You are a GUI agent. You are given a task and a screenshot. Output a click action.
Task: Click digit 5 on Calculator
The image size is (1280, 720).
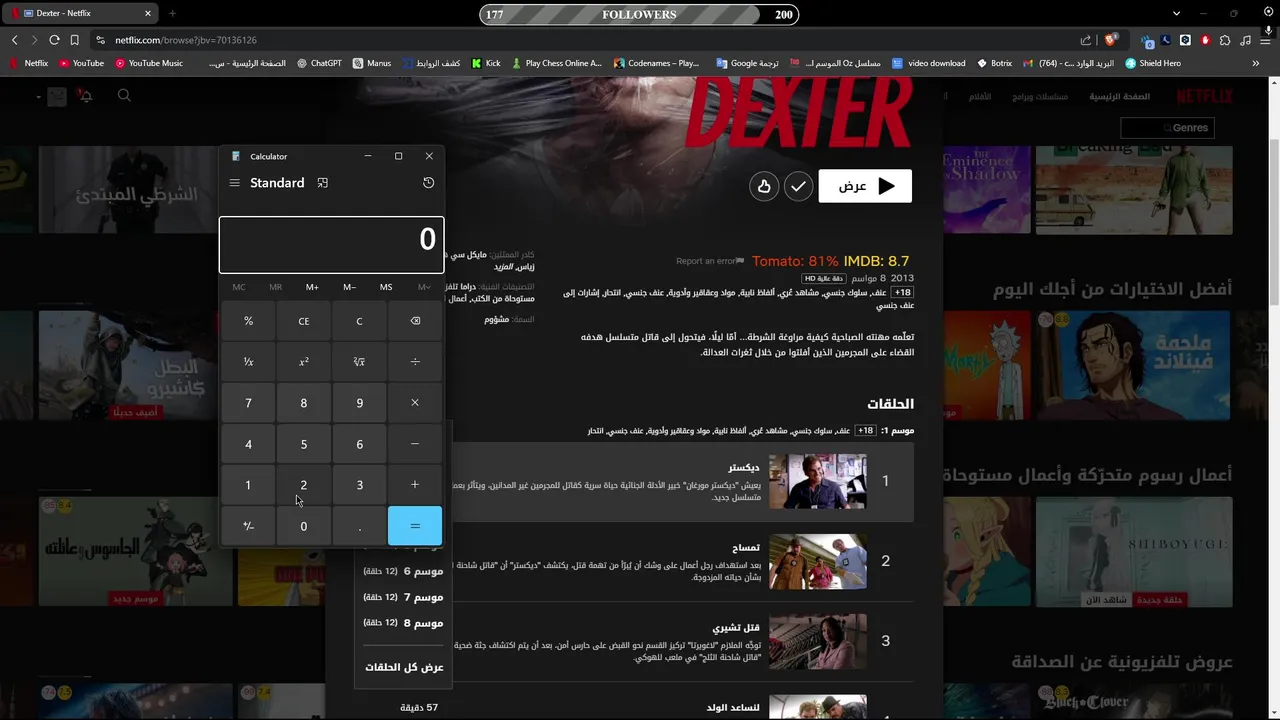pyautogui.click(x=304, y=444)
